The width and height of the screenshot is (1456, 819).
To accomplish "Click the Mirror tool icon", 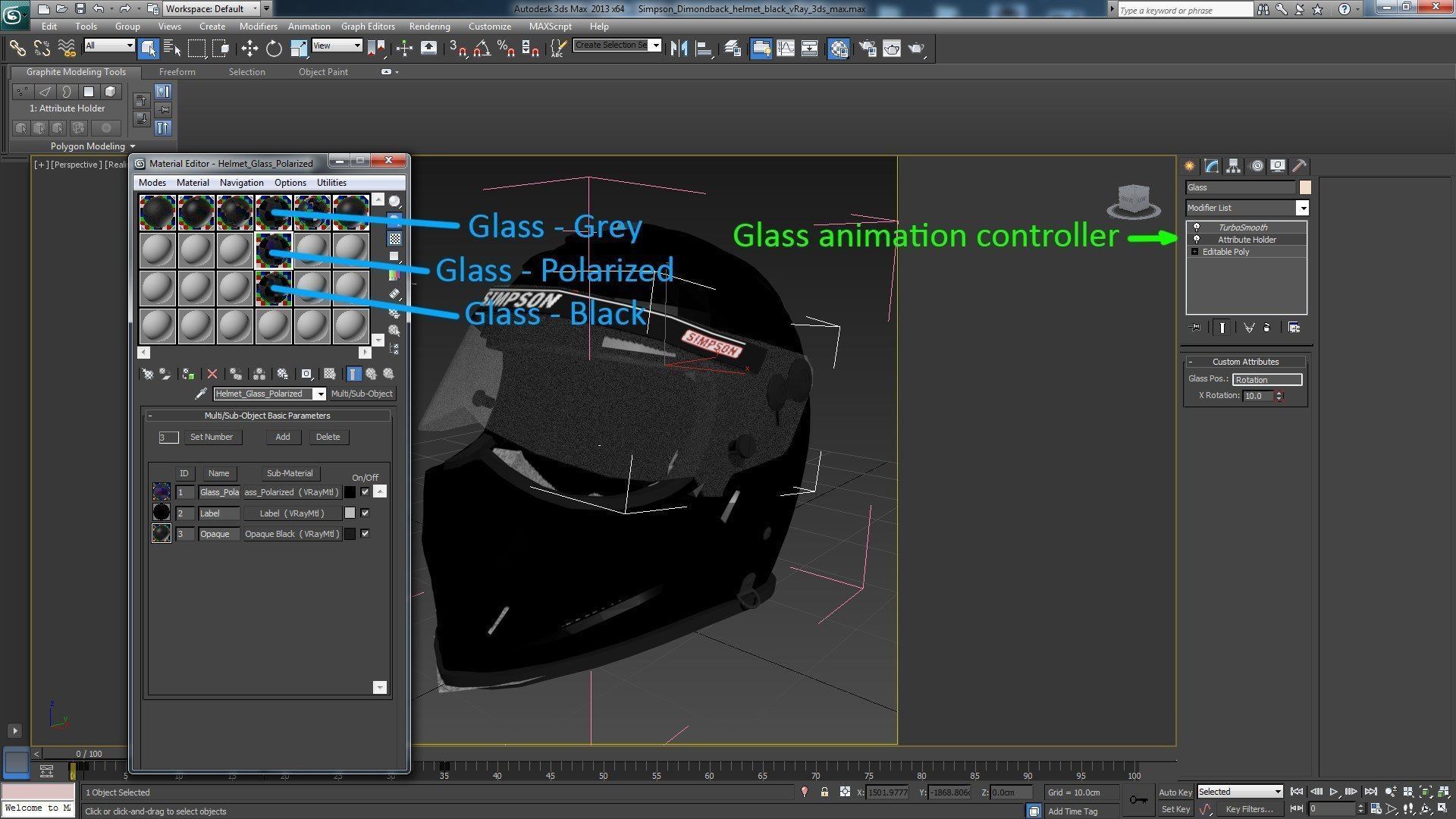I will click(679, 49).
